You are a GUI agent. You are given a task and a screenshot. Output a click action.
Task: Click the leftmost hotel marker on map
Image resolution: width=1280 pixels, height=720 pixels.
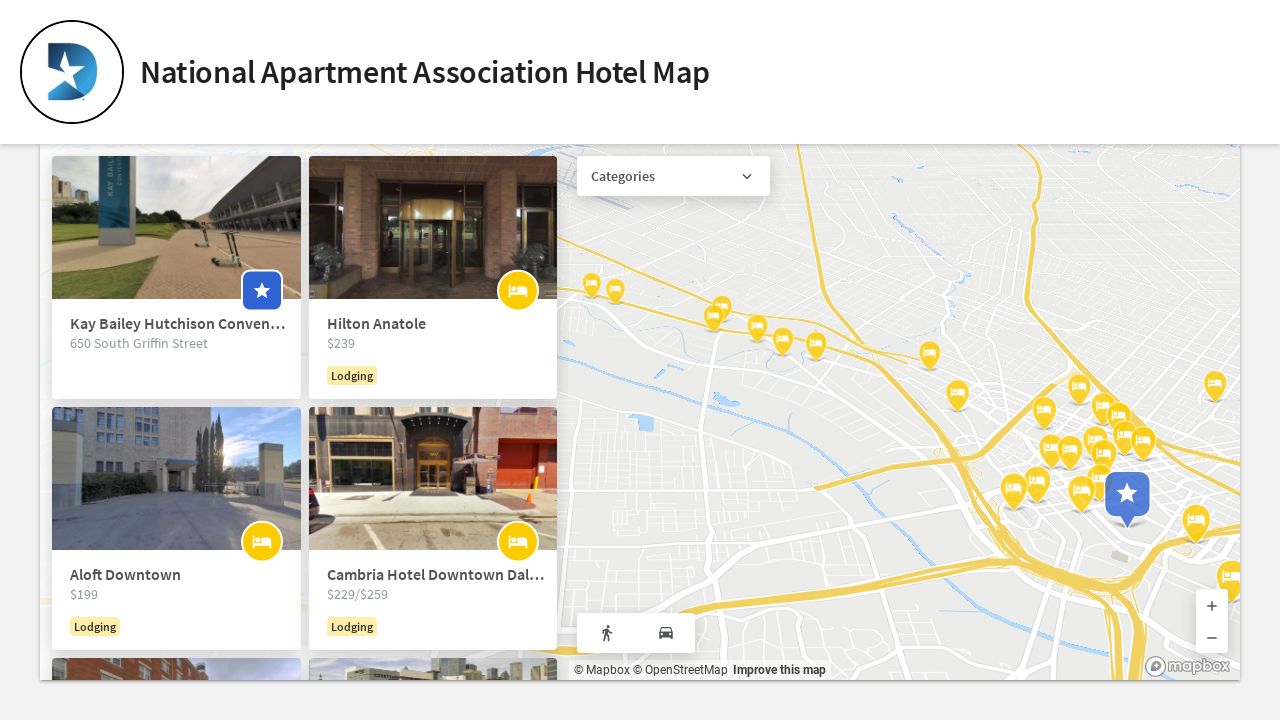[591, 285]
